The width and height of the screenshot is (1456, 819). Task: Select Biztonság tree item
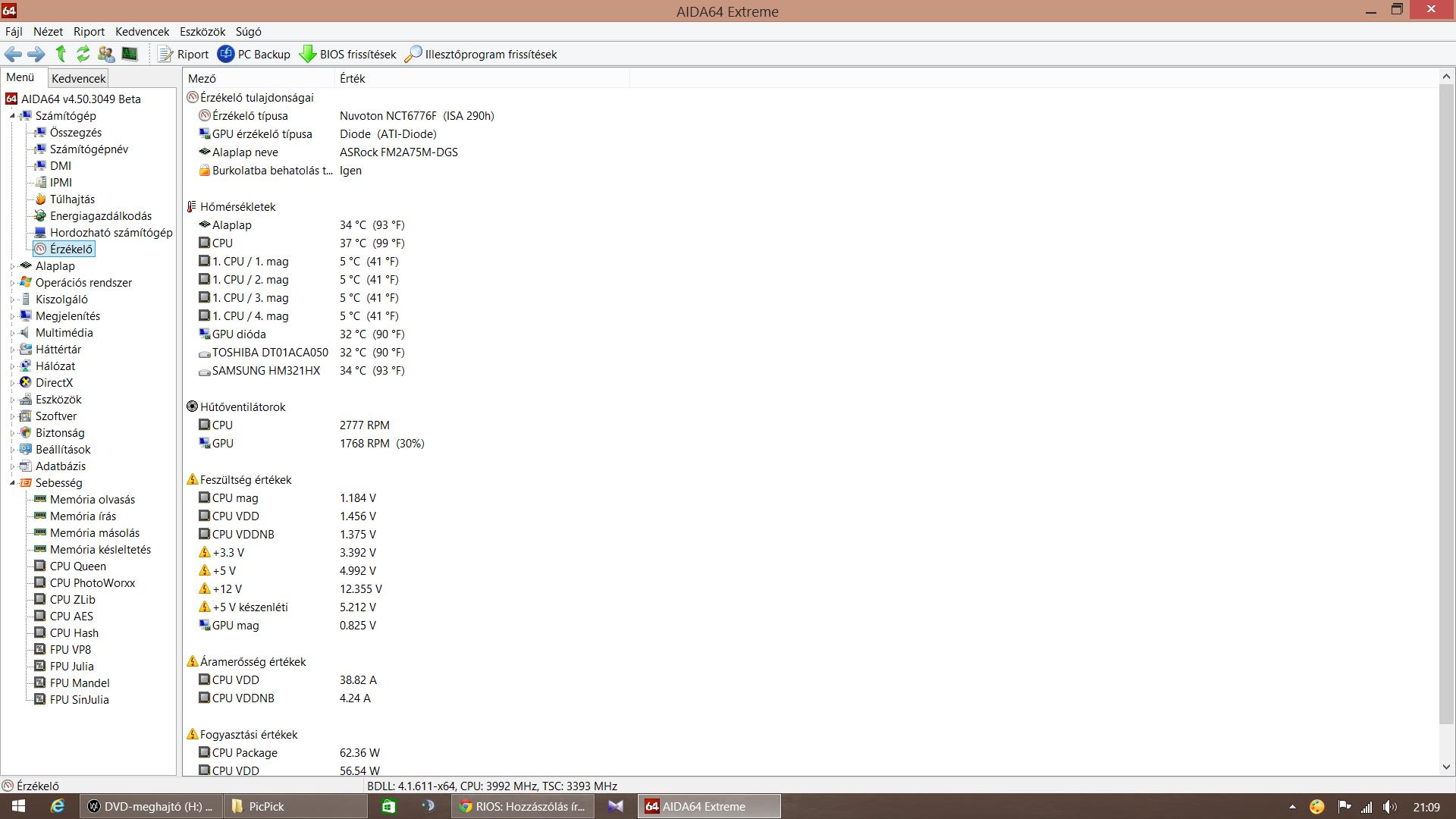(60, 433)
